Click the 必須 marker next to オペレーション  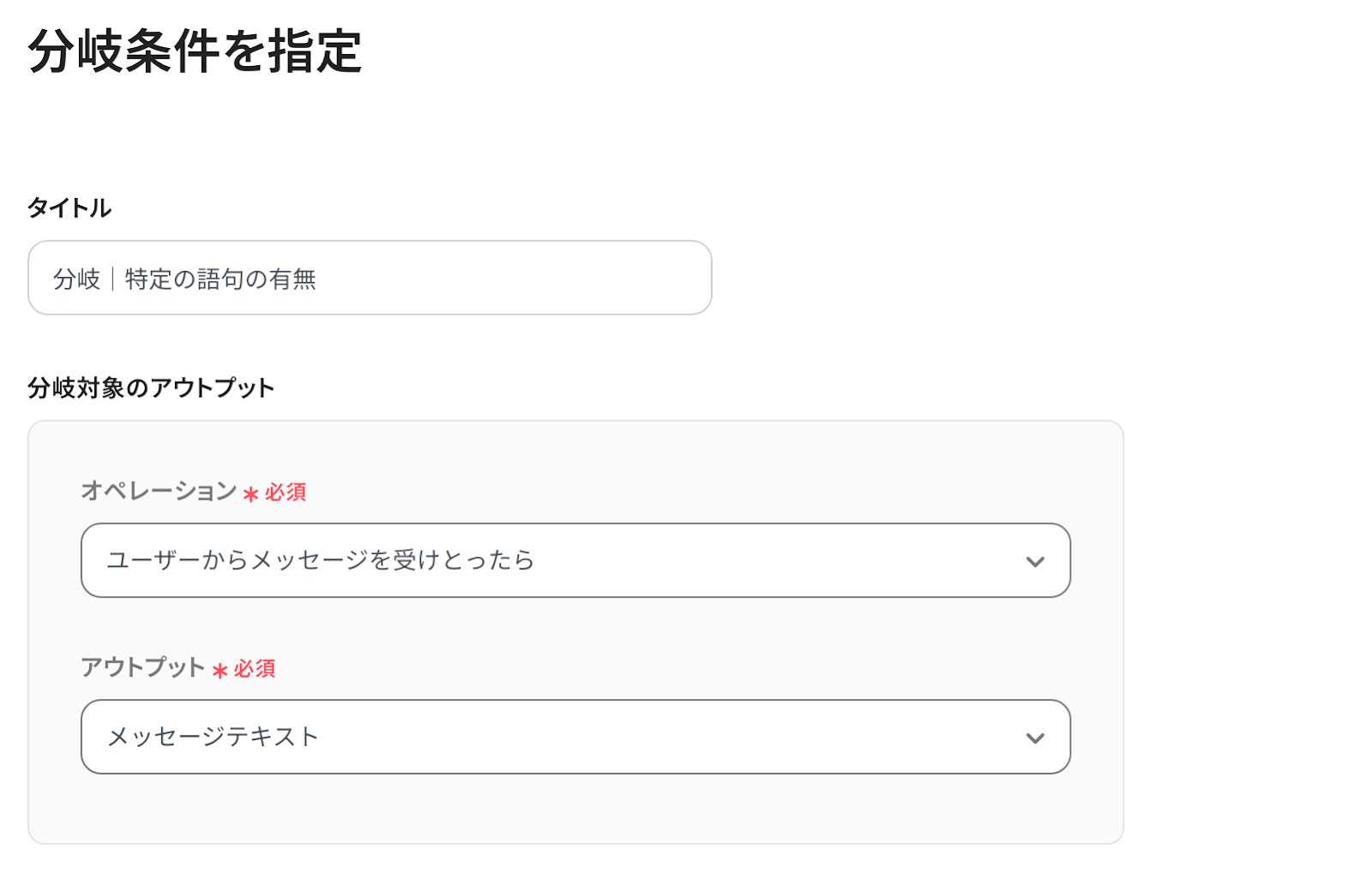[286, 492]
